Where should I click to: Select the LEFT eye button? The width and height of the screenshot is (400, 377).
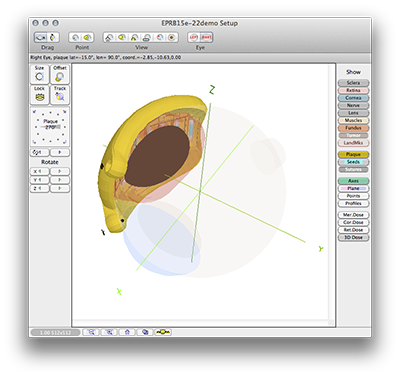[194, 37]
